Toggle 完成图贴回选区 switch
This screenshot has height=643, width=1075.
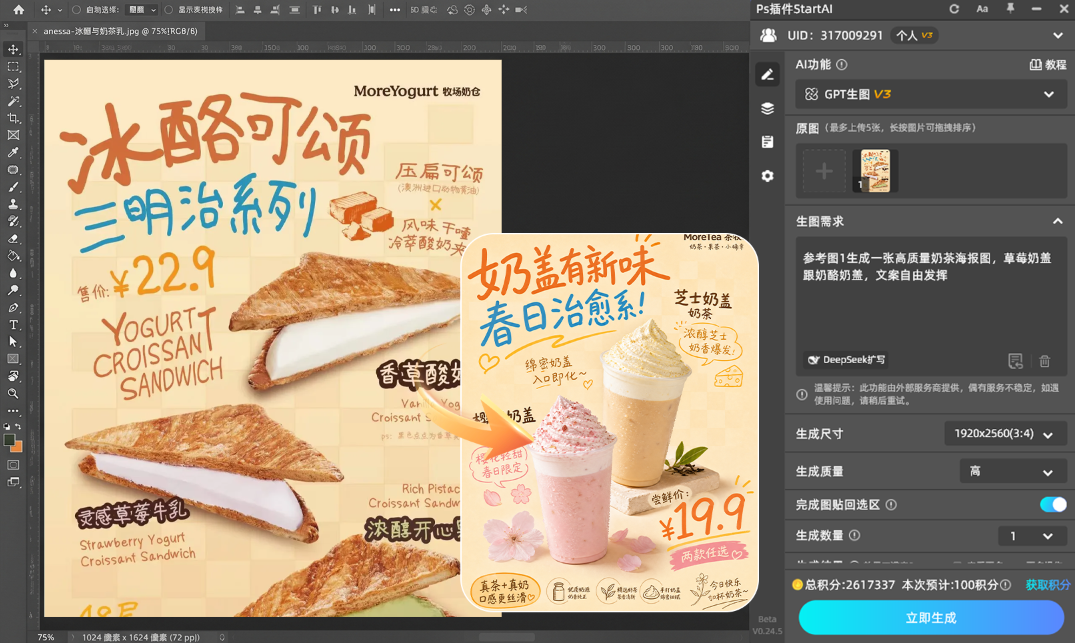click(1053, 505)
